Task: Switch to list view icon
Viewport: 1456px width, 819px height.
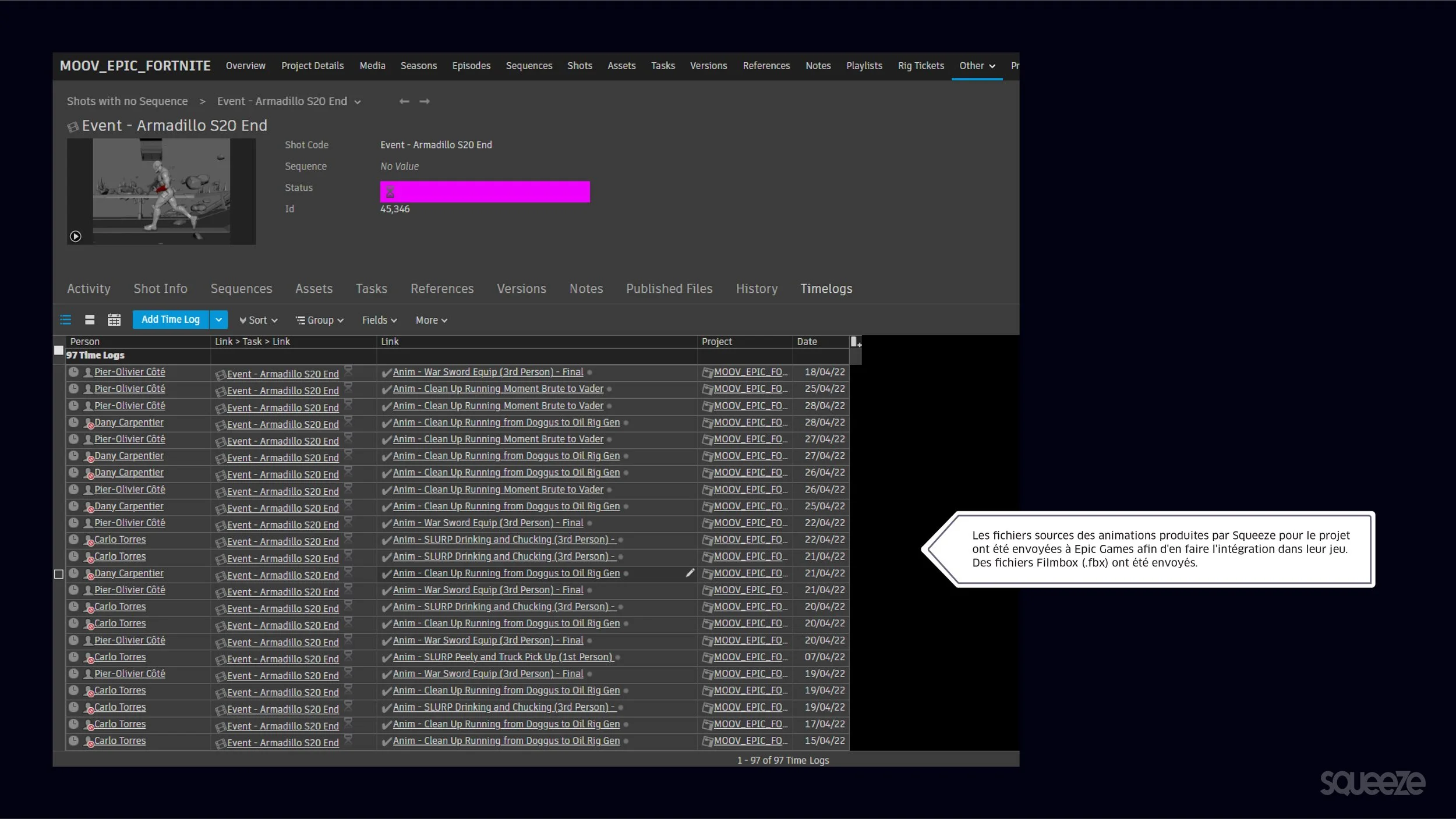Action: [65, 320]
